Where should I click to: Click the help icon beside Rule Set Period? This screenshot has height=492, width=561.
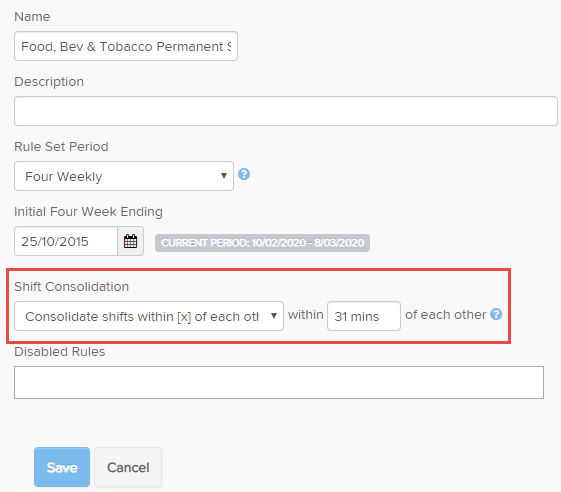pyautogui.click(x=244, y=174)
